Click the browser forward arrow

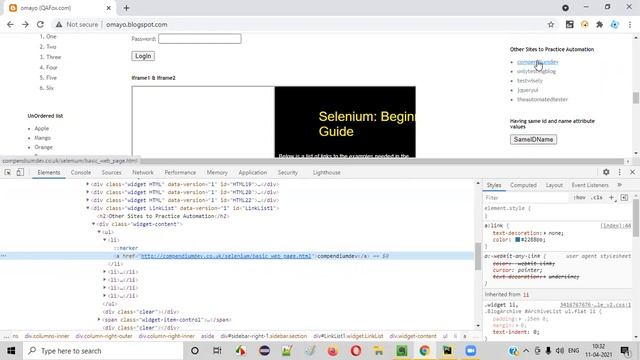coord(25,24)
